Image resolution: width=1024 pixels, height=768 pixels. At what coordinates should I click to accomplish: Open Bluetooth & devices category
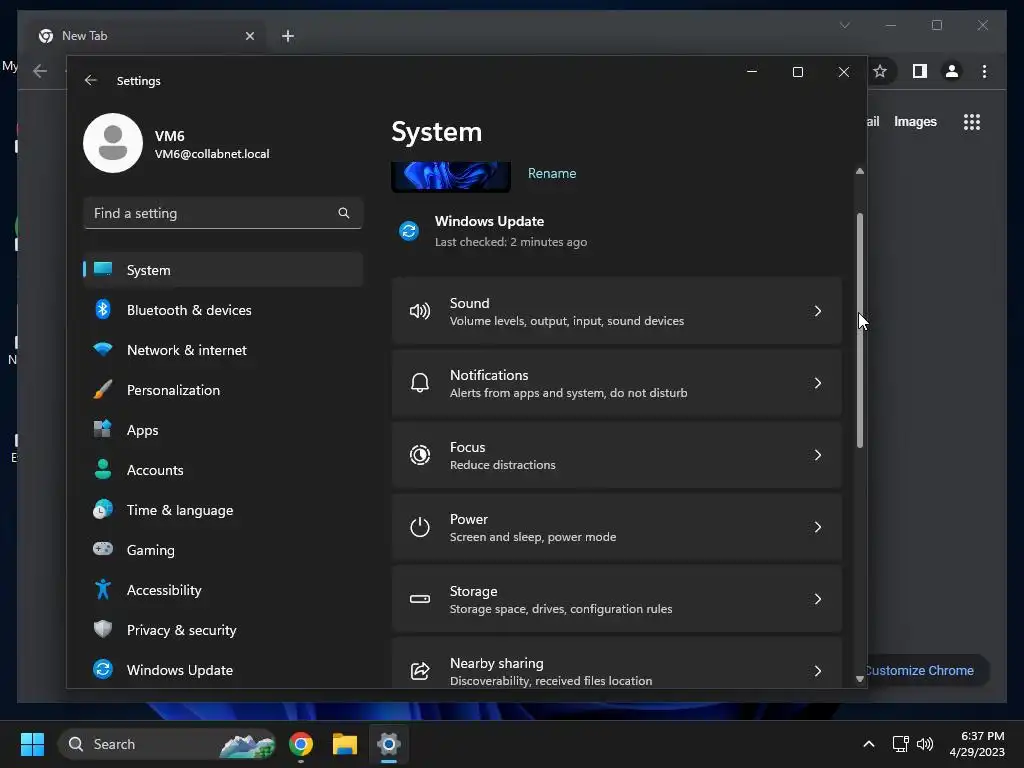coord(223,310)
